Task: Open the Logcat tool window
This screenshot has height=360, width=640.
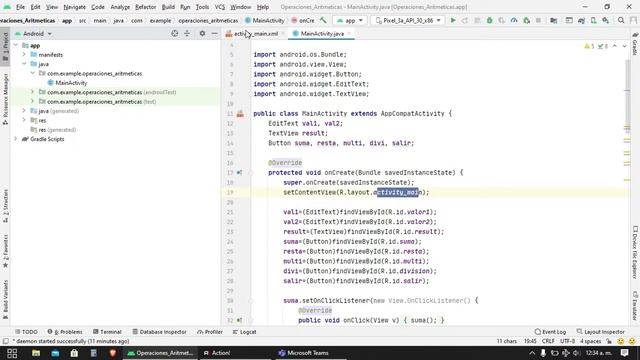Action: (x=244, y=332)
